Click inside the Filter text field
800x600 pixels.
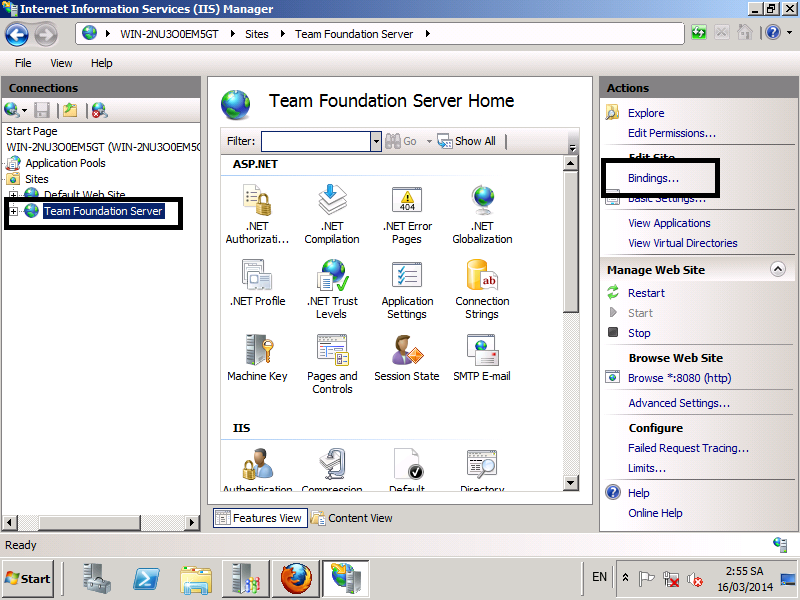[x=316, y=141]
